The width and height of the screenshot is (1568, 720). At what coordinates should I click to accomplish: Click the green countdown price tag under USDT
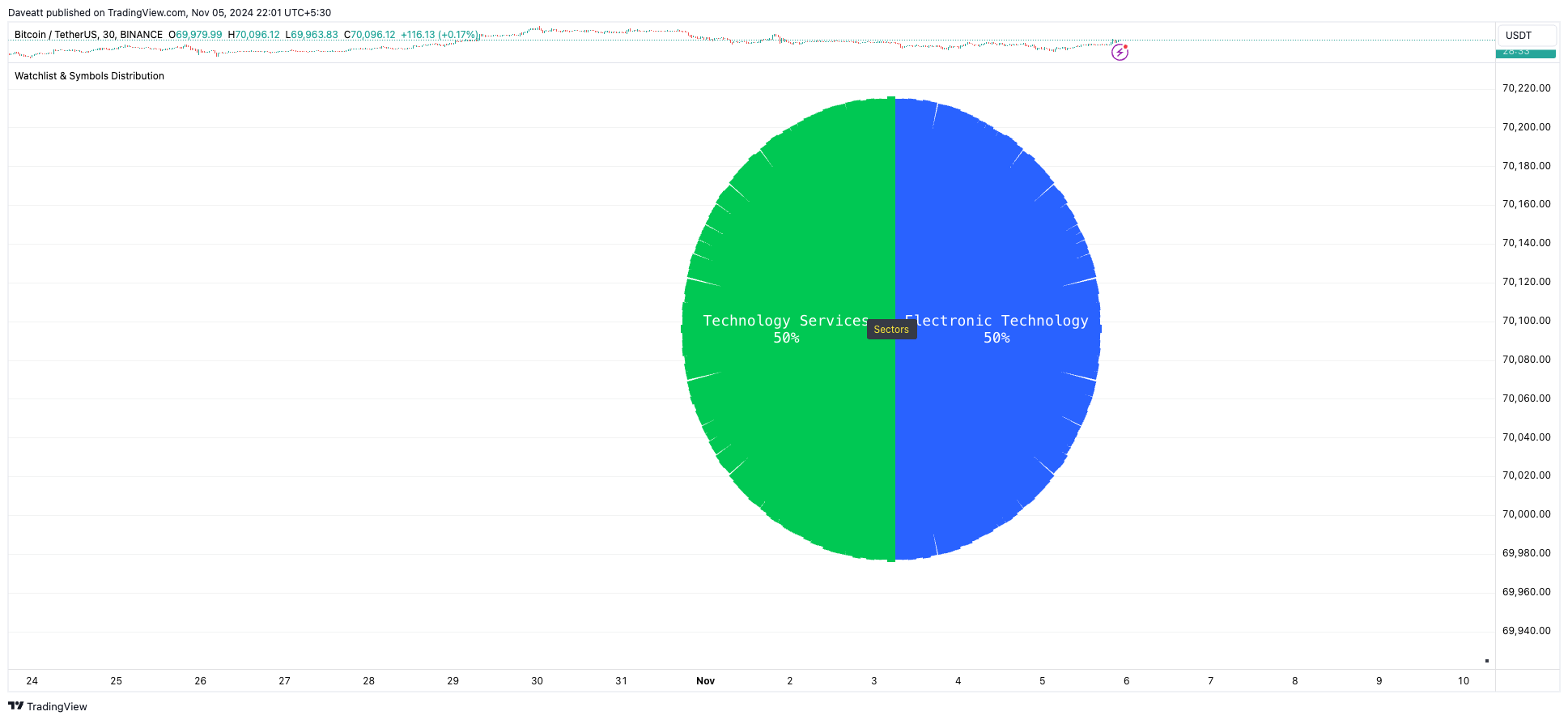(1525, 53)
